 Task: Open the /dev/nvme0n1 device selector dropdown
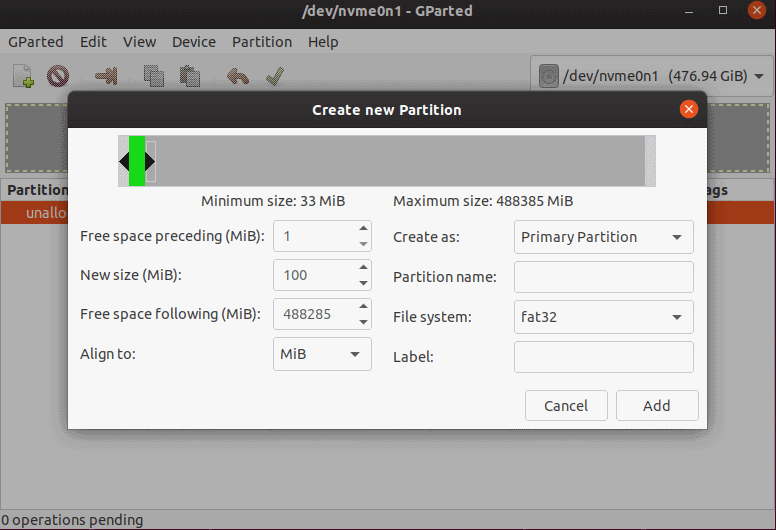coord(651,76)
